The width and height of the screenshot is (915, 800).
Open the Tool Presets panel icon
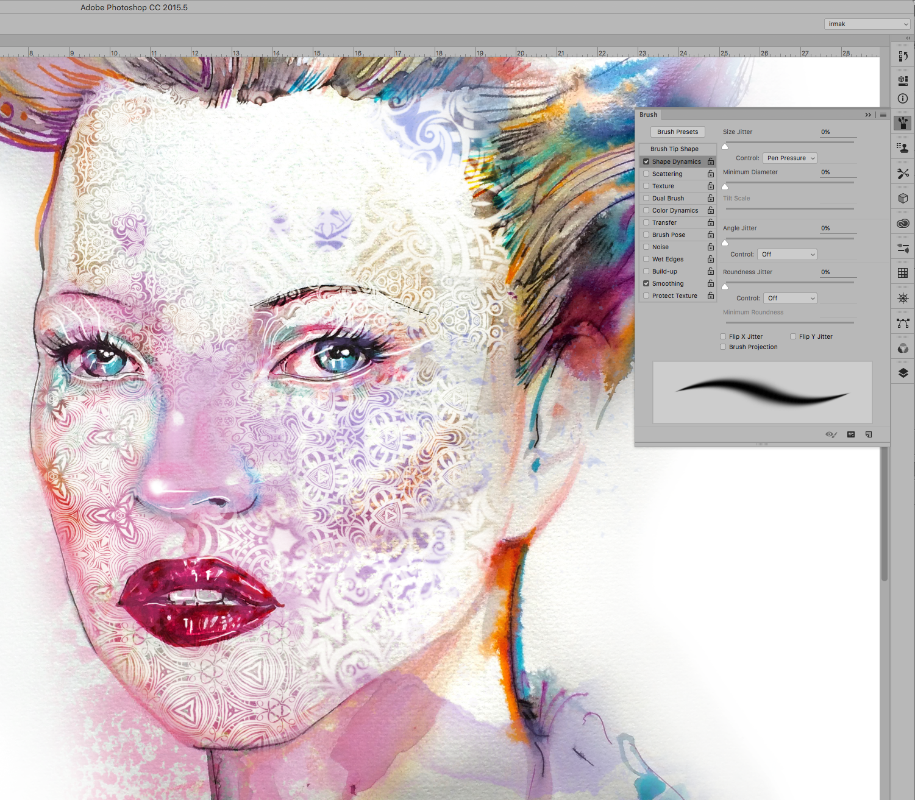tap(903, 173)
